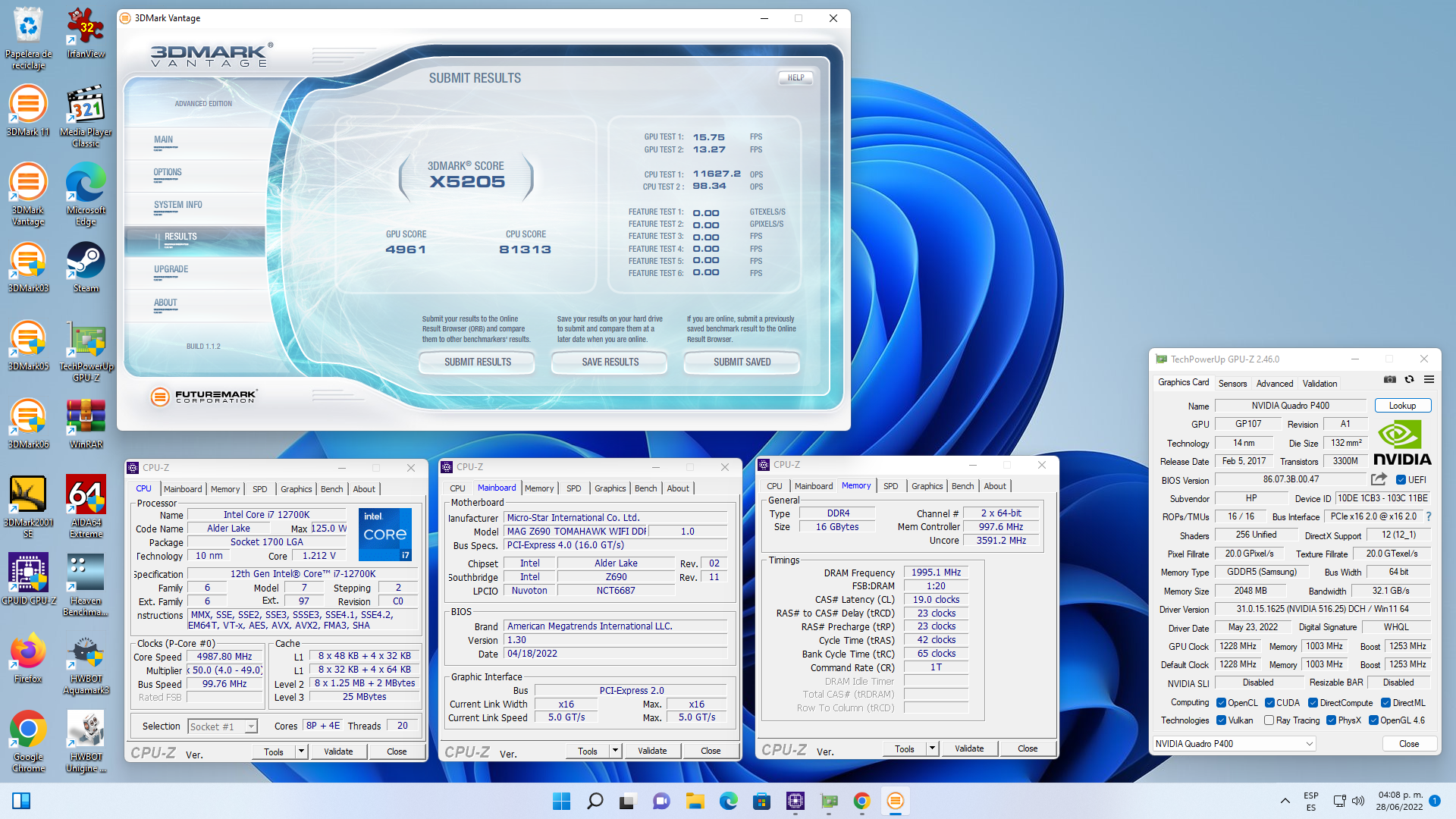Click the BIOS export share icon in GPU-Z
This screenshot has height=819, width=1456.
coord(1379,479)
